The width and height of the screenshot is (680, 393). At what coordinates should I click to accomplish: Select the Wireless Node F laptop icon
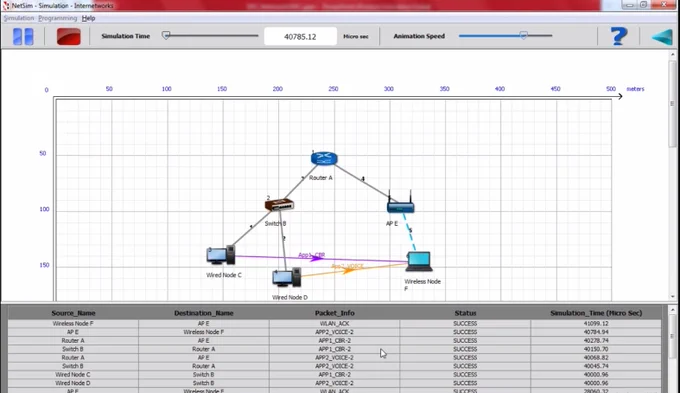(419, 261)
